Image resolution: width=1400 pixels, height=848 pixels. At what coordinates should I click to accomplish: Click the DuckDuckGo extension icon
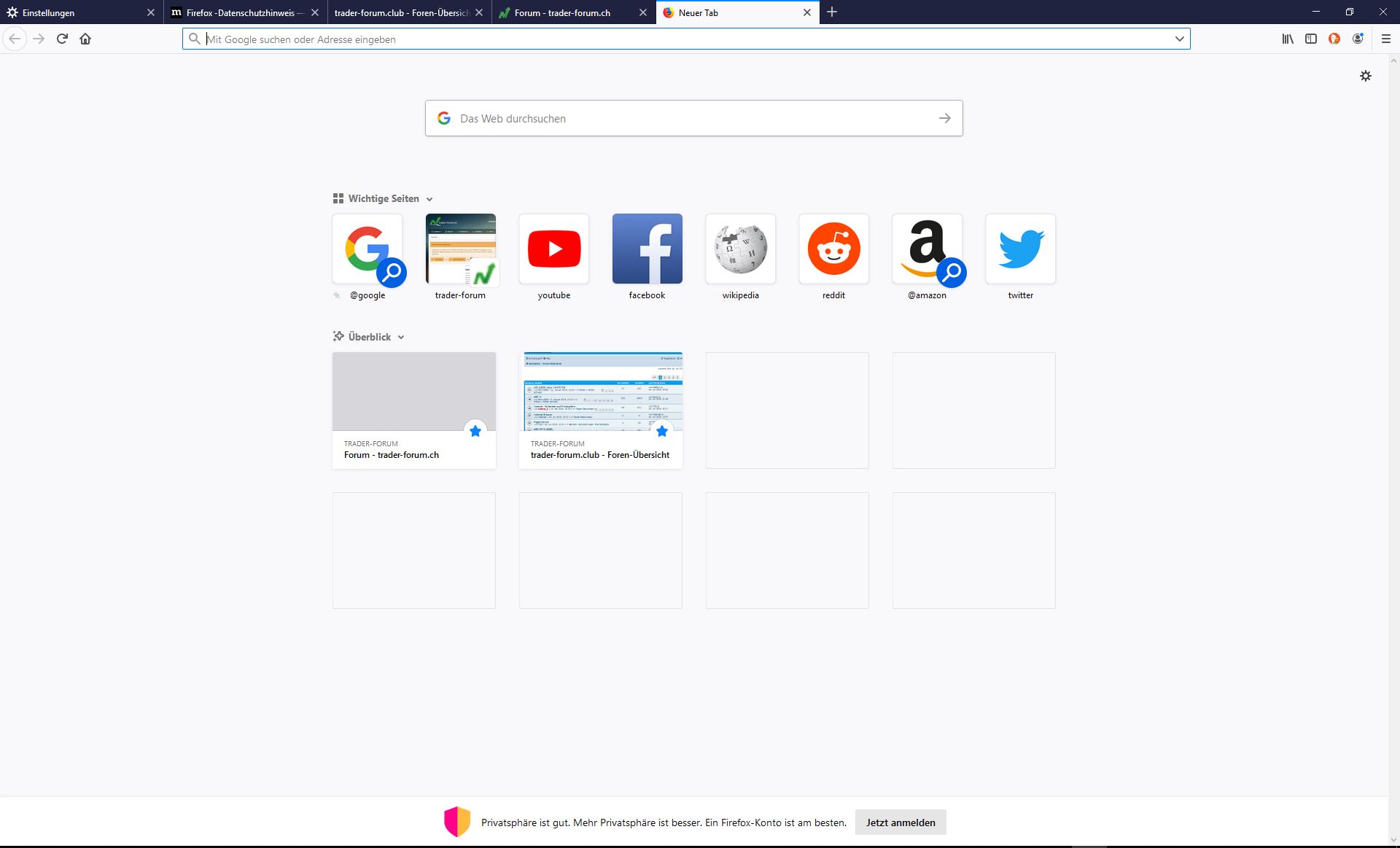click(x=1334, y=39)
